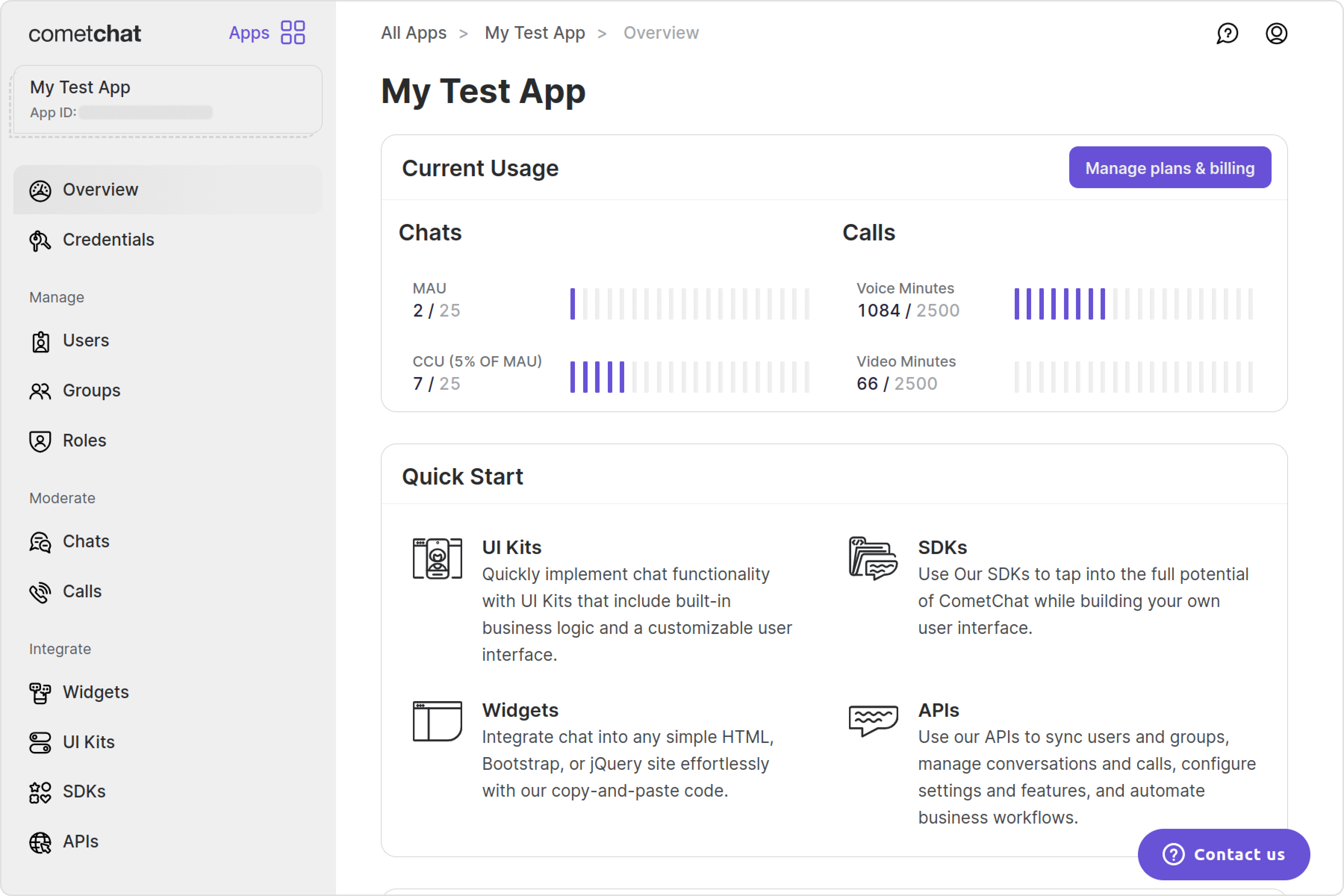Open Users under Manage
The width and height of the screenshot is (1344, 896).
click(86, 340)
